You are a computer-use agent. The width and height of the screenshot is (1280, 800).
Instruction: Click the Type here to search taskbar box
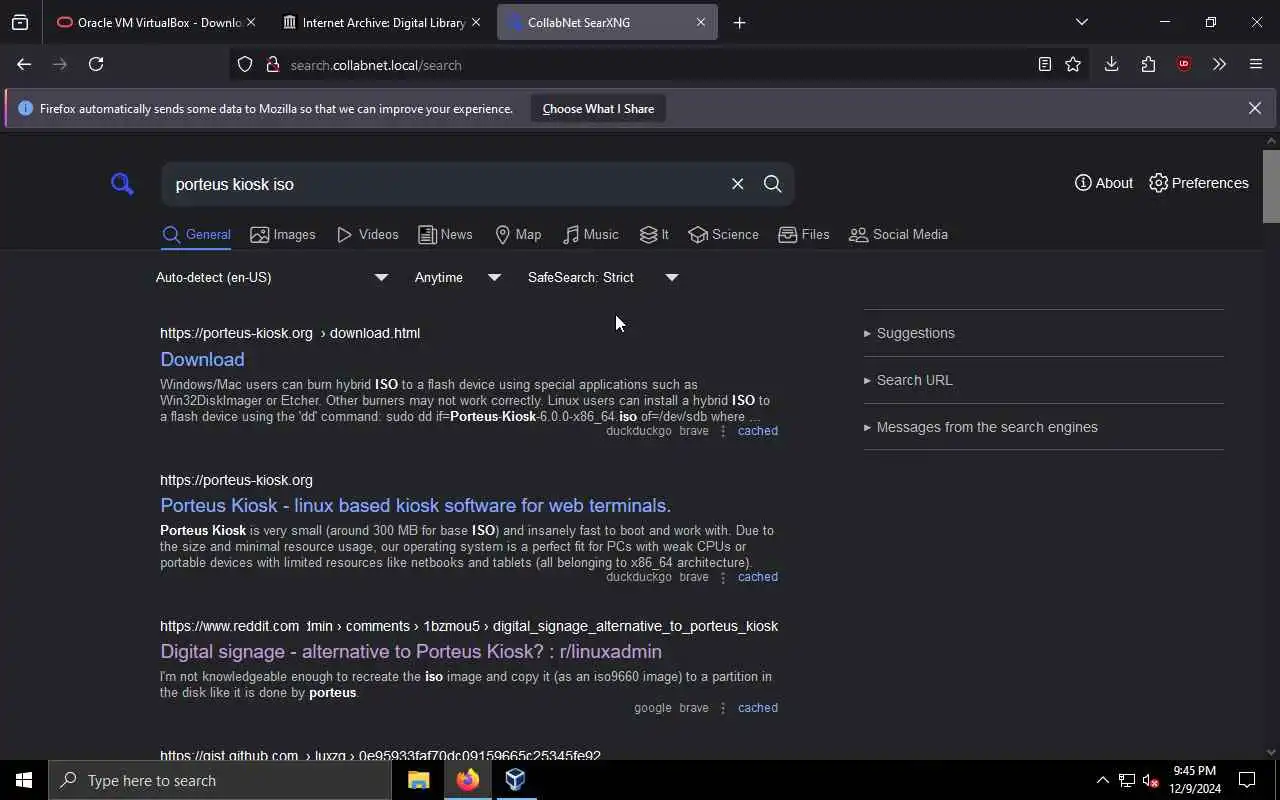(x=220, y=780)
